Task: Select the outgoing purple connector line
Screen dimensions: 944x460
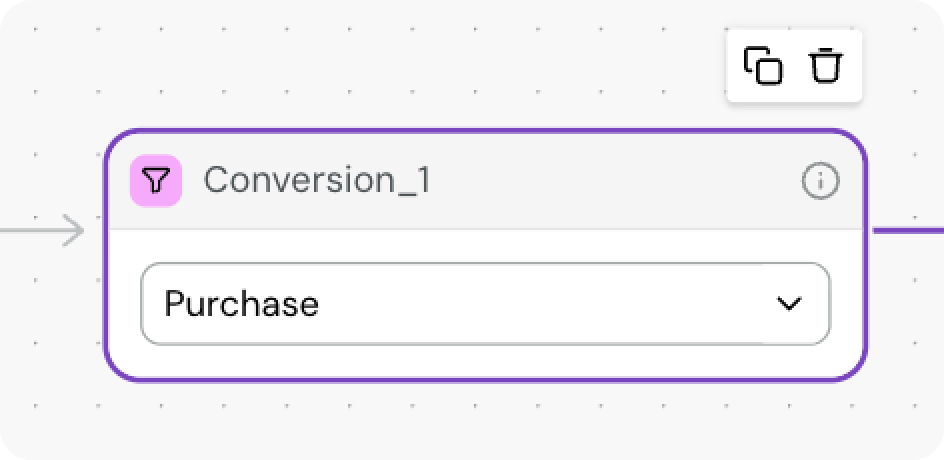Action: pos(908,230)
